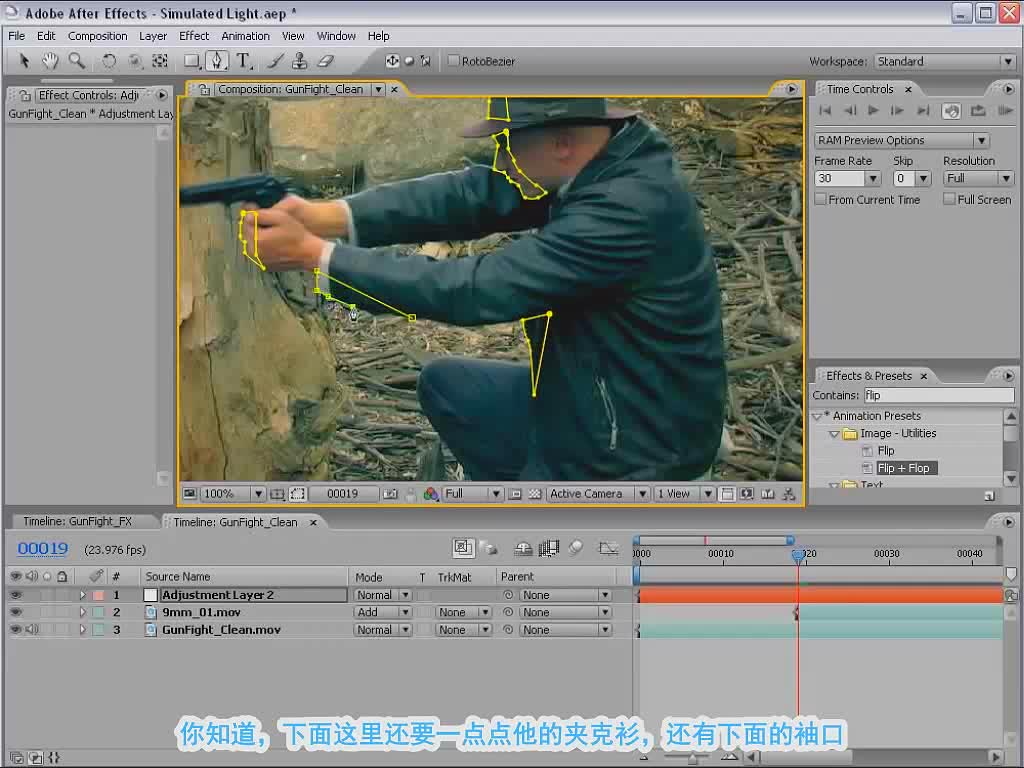Enable the RotoBezier checkbox
This screenshot has width=1024, height=768.
pos(453,61)
